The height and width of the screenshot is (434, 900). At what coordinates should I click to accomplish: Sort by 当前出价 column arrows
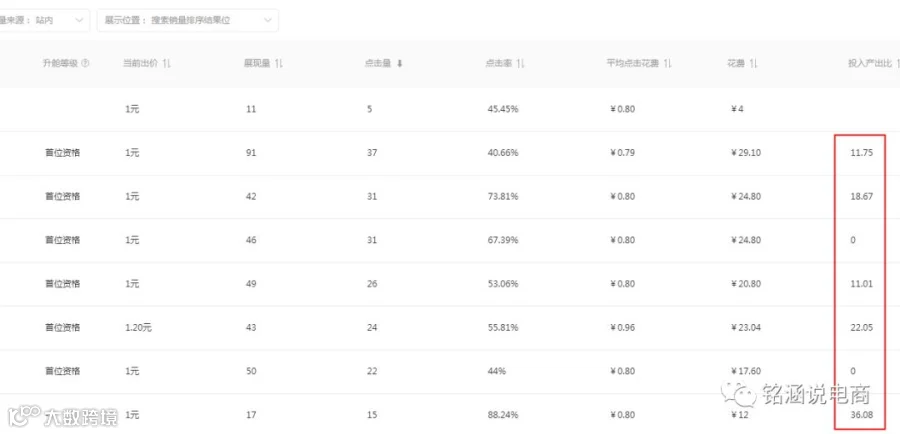point(167,64)
